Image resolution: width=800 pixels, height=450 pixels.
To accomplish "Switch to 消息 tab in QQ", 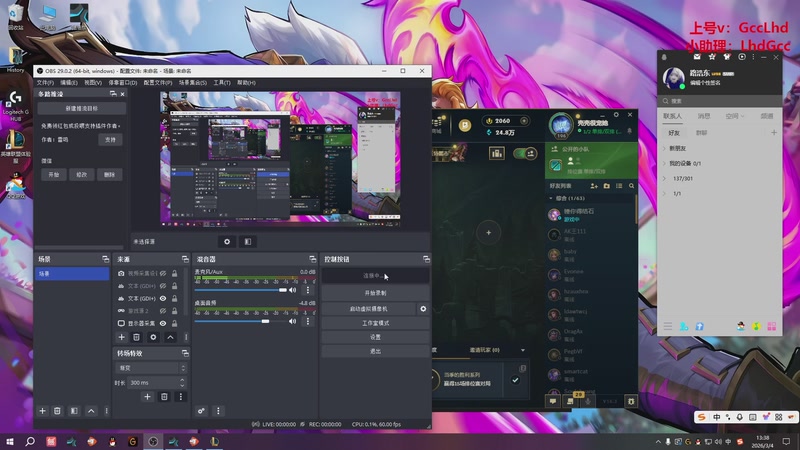I will point(704,116).
